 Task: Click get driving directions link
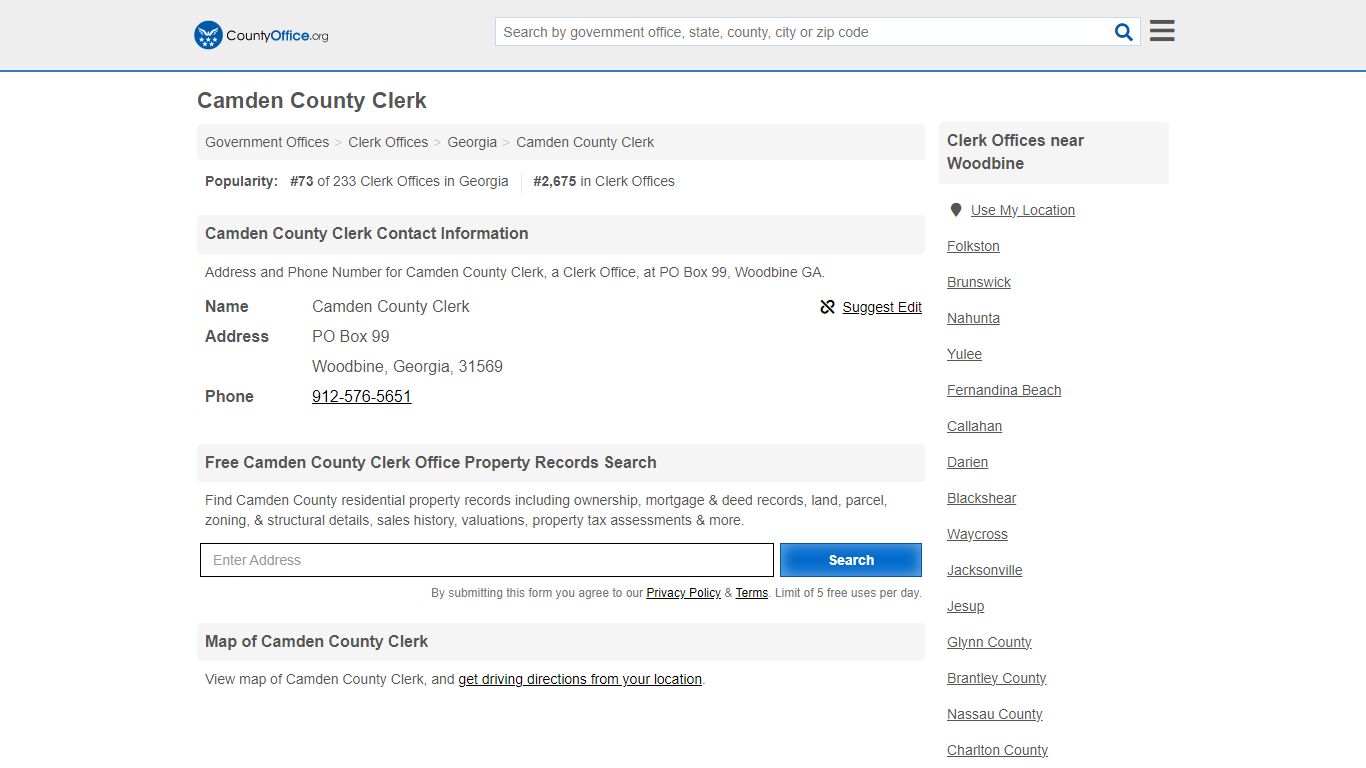click(580, 679)
